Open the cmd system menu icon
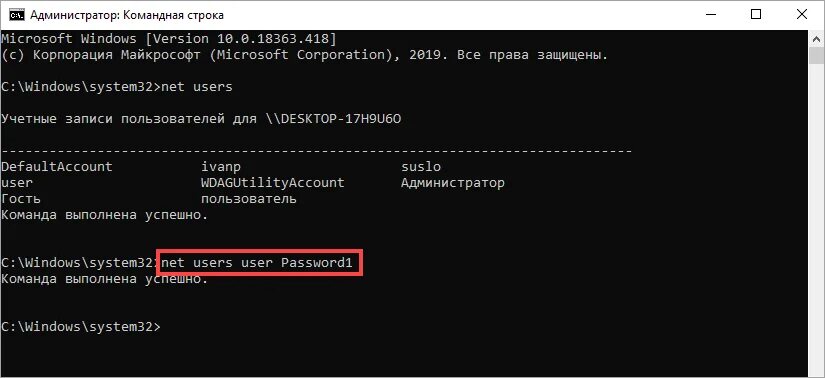Screen dimensions: 825x378 coord(17,15)
